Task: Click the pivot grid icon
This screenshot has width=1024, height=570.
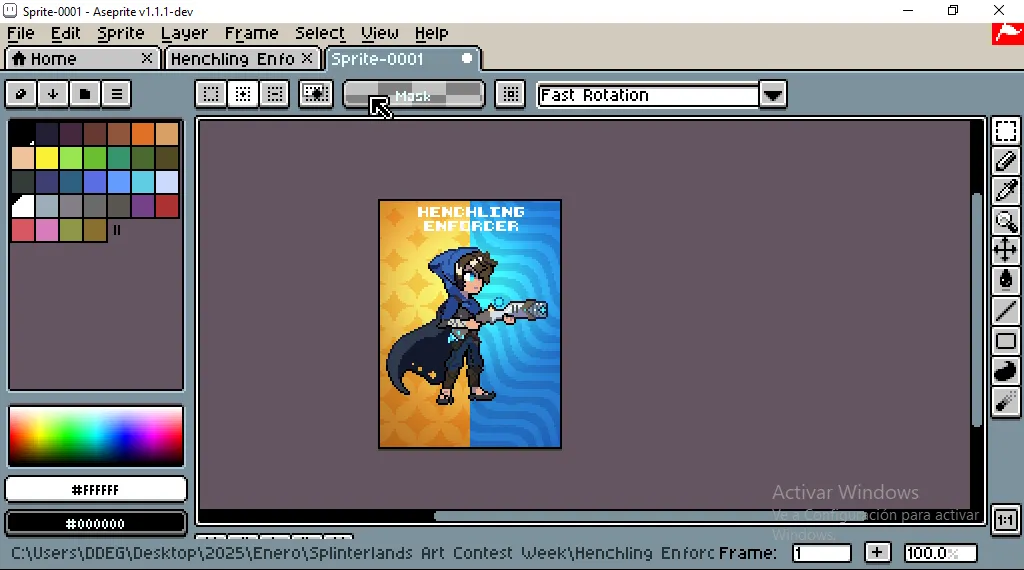Action: (510, 94)
